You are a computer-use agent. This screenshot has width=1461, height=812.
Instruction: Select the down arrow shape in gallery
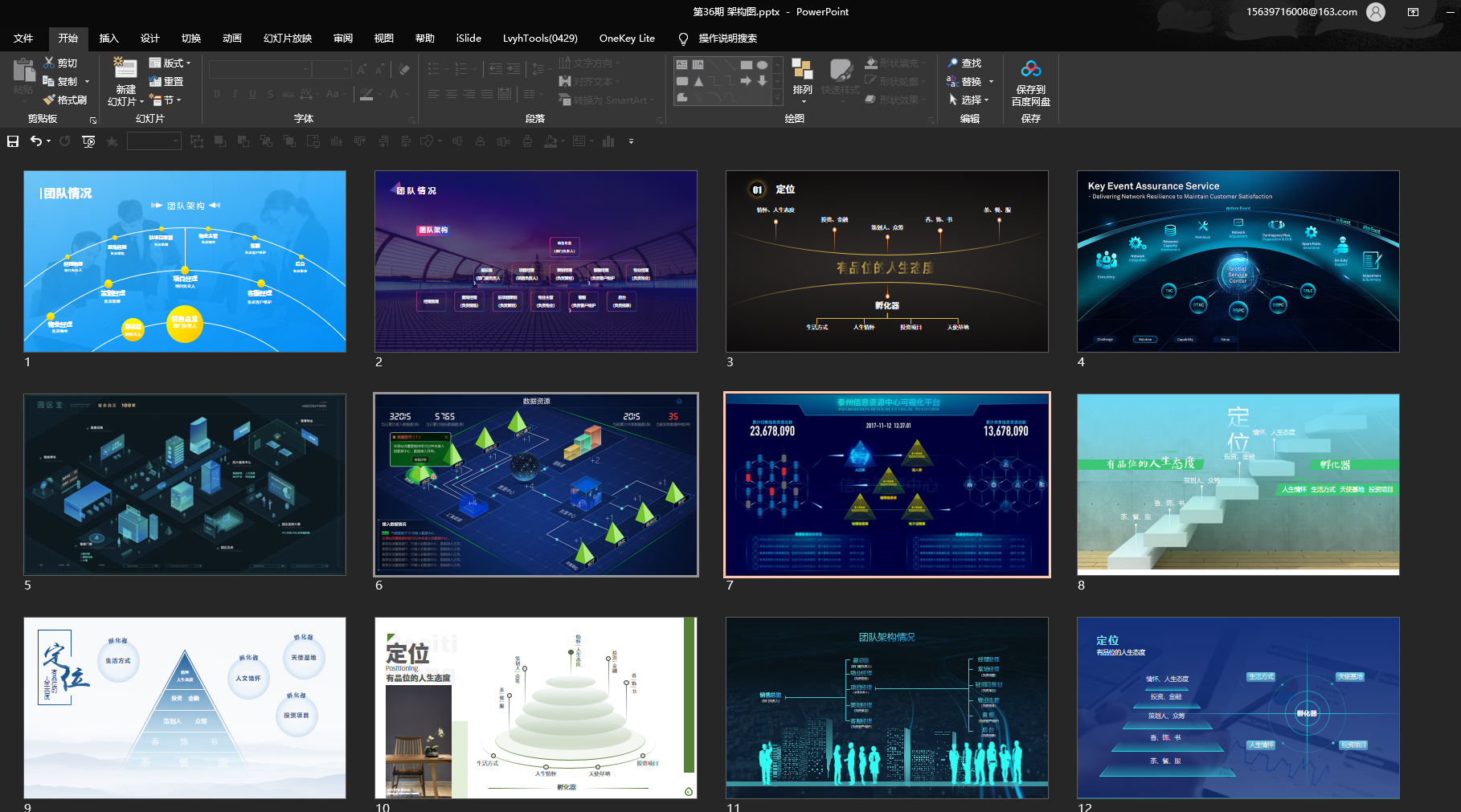pyautogui.click(x=763, y=81)
